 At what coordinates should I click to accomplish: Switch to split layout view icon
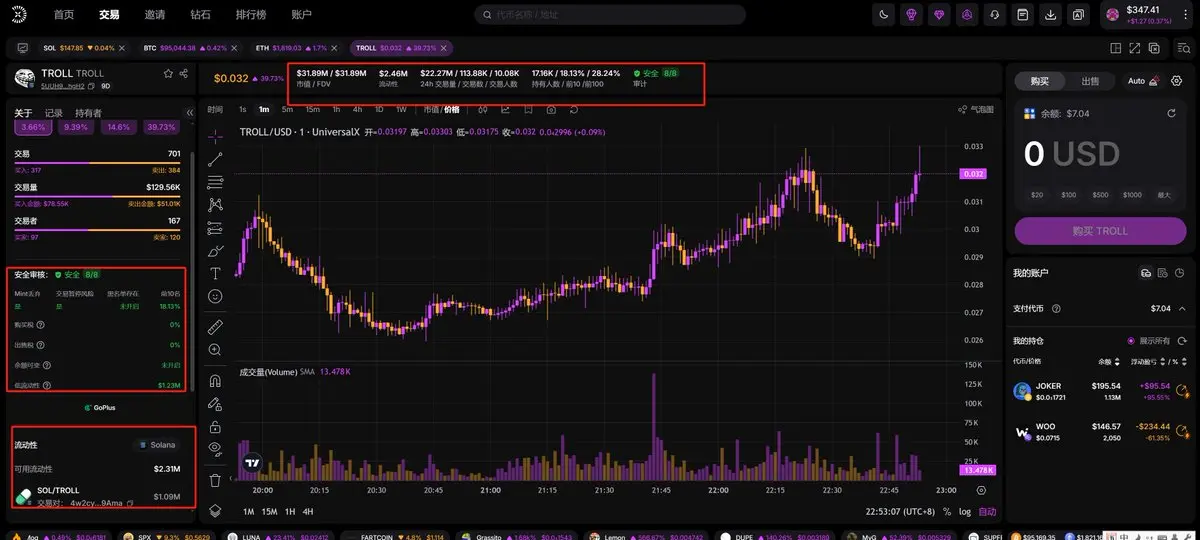pyautogui.click(x=1115, y=47)
